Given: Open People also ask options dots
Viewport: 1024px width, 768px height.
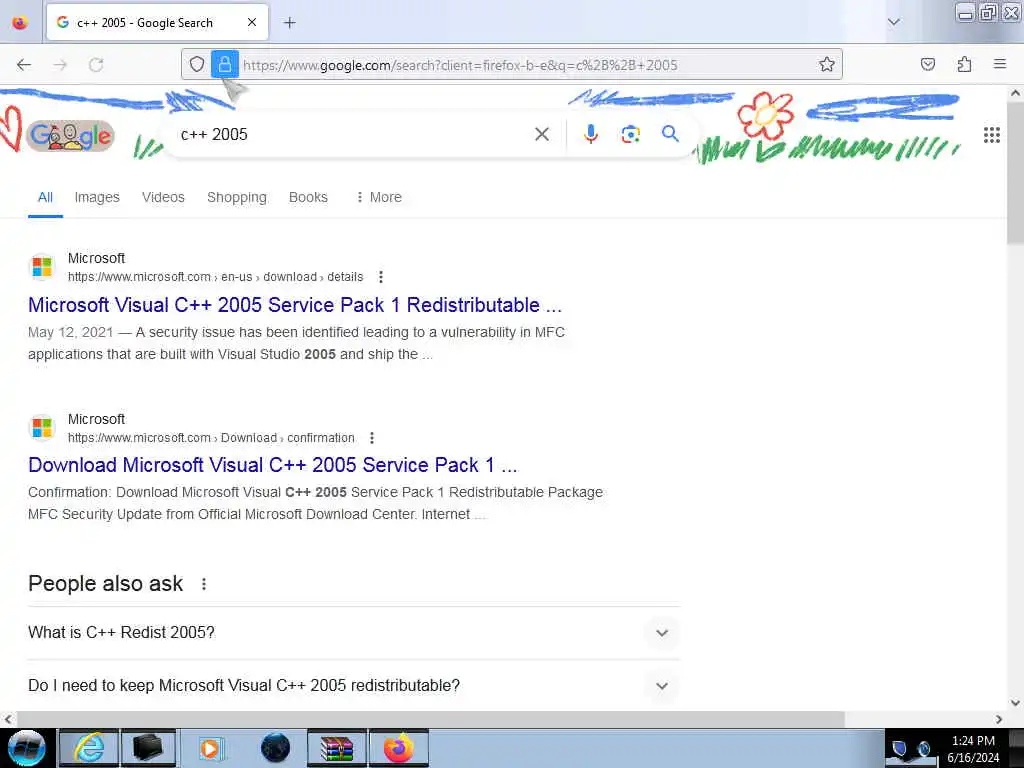Looking at the screenshot, I should pos(204,584).
